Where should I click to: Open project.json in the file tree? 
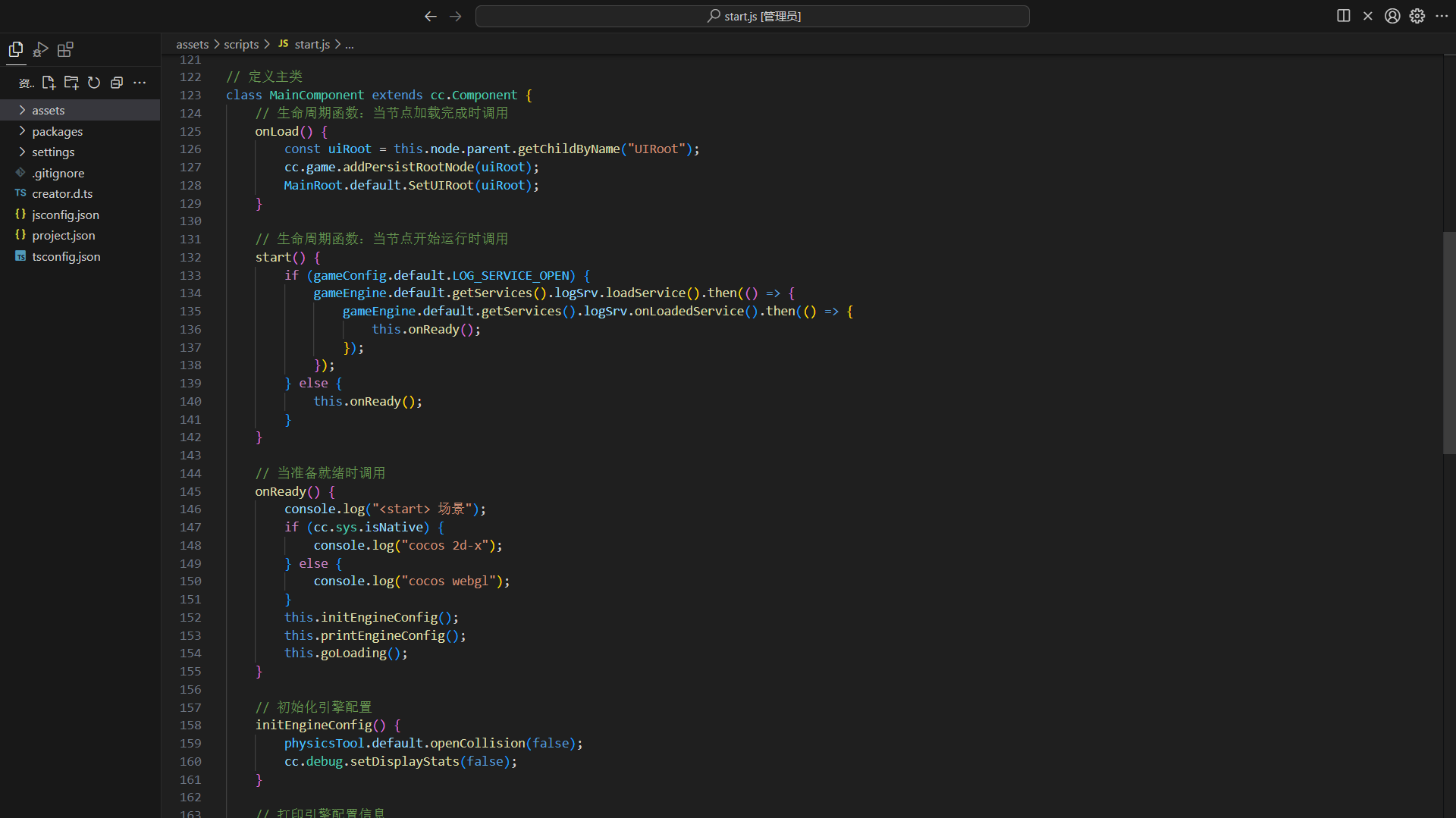80,236
